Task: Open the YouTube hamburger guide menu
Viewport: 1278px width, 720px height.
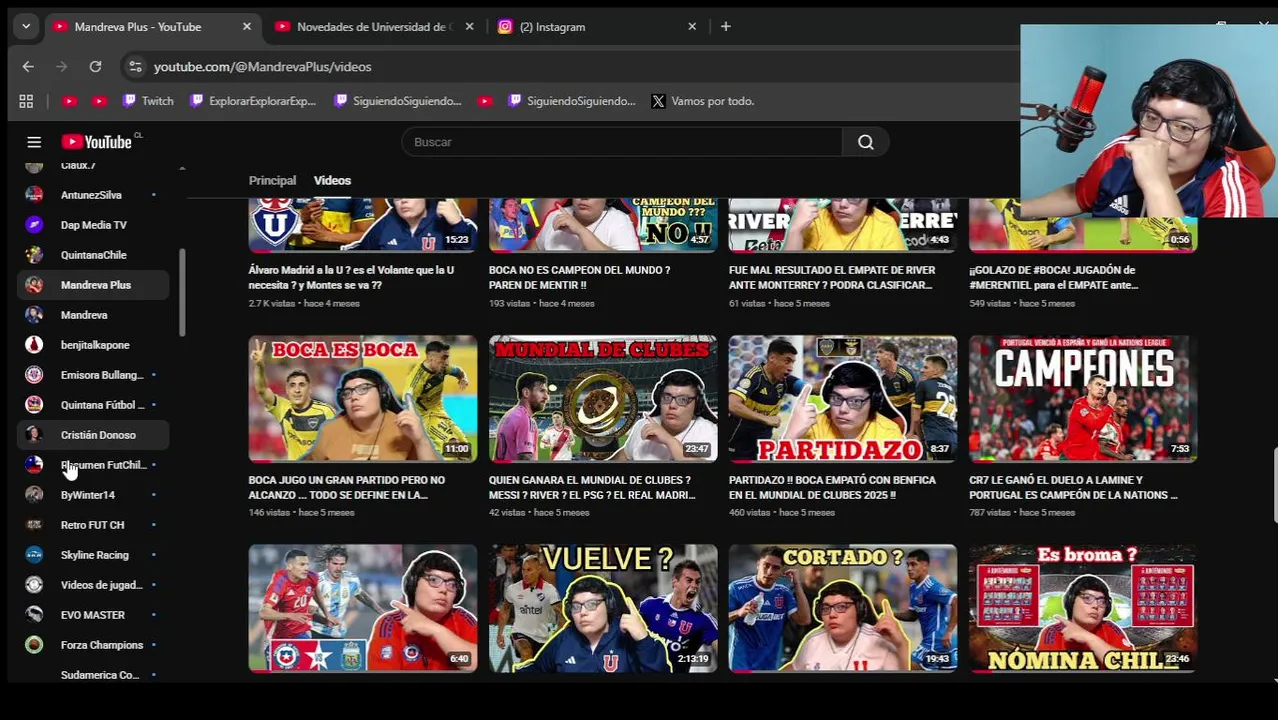Action: pos(34,142)
